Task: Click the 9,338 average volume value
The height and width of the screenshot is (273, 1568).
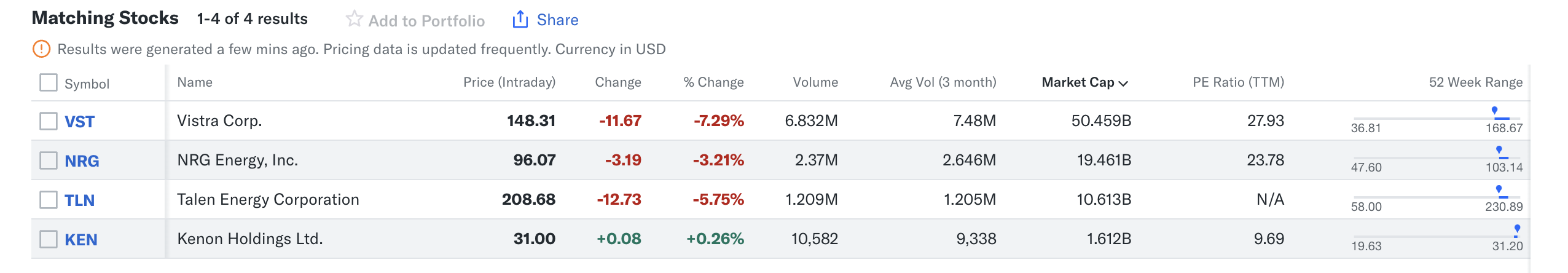Action: tap(976, 239)
